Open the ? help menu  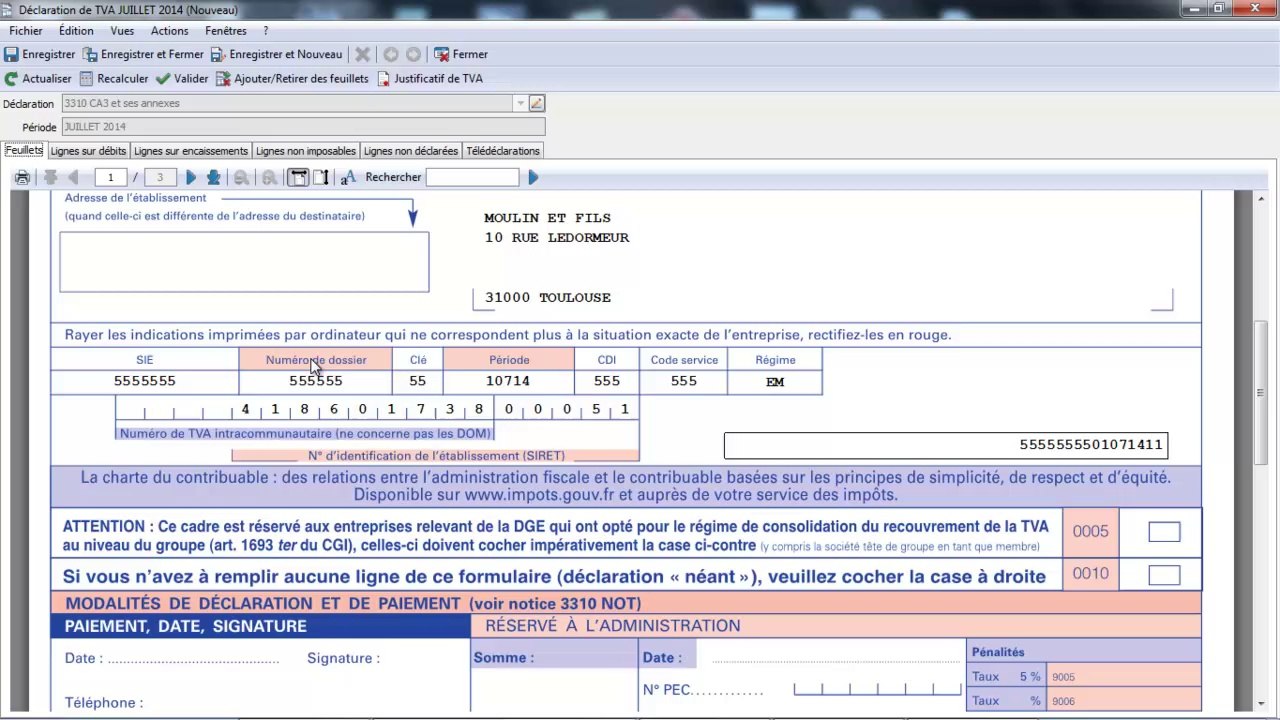pyautogui.click(x=265, y=31)
